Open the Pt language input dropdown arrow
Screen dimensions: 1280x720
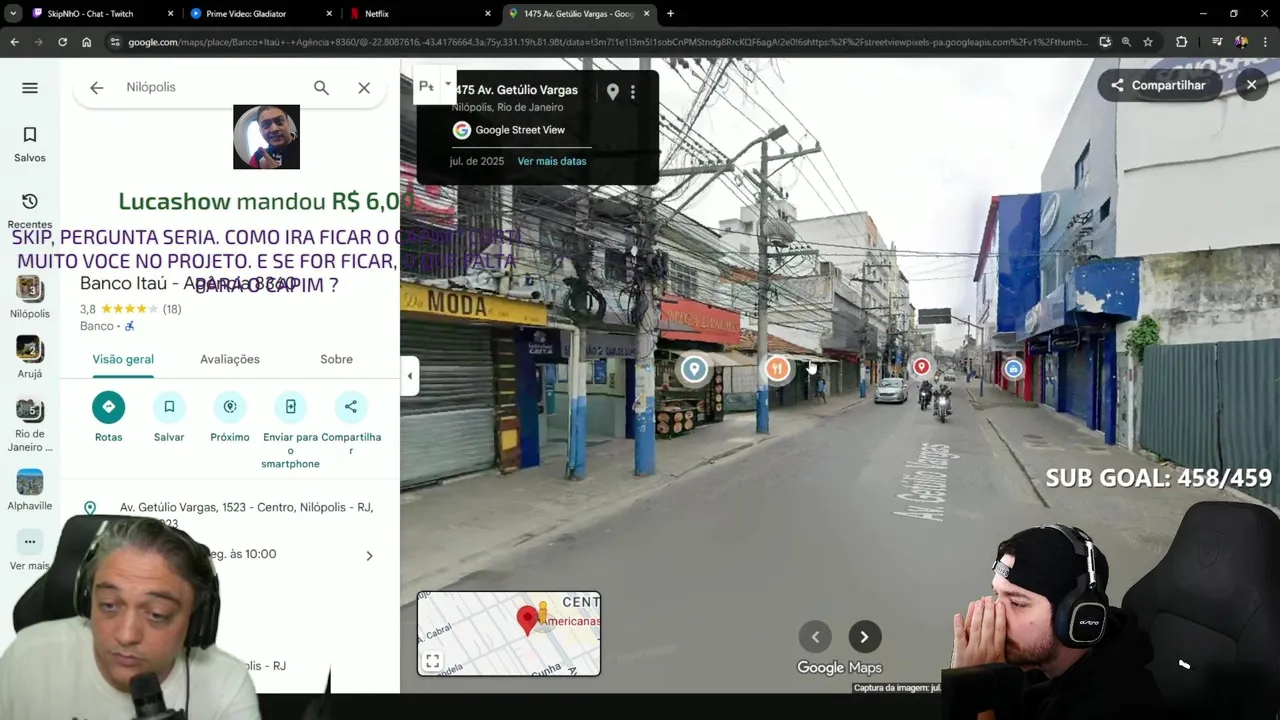448,84
